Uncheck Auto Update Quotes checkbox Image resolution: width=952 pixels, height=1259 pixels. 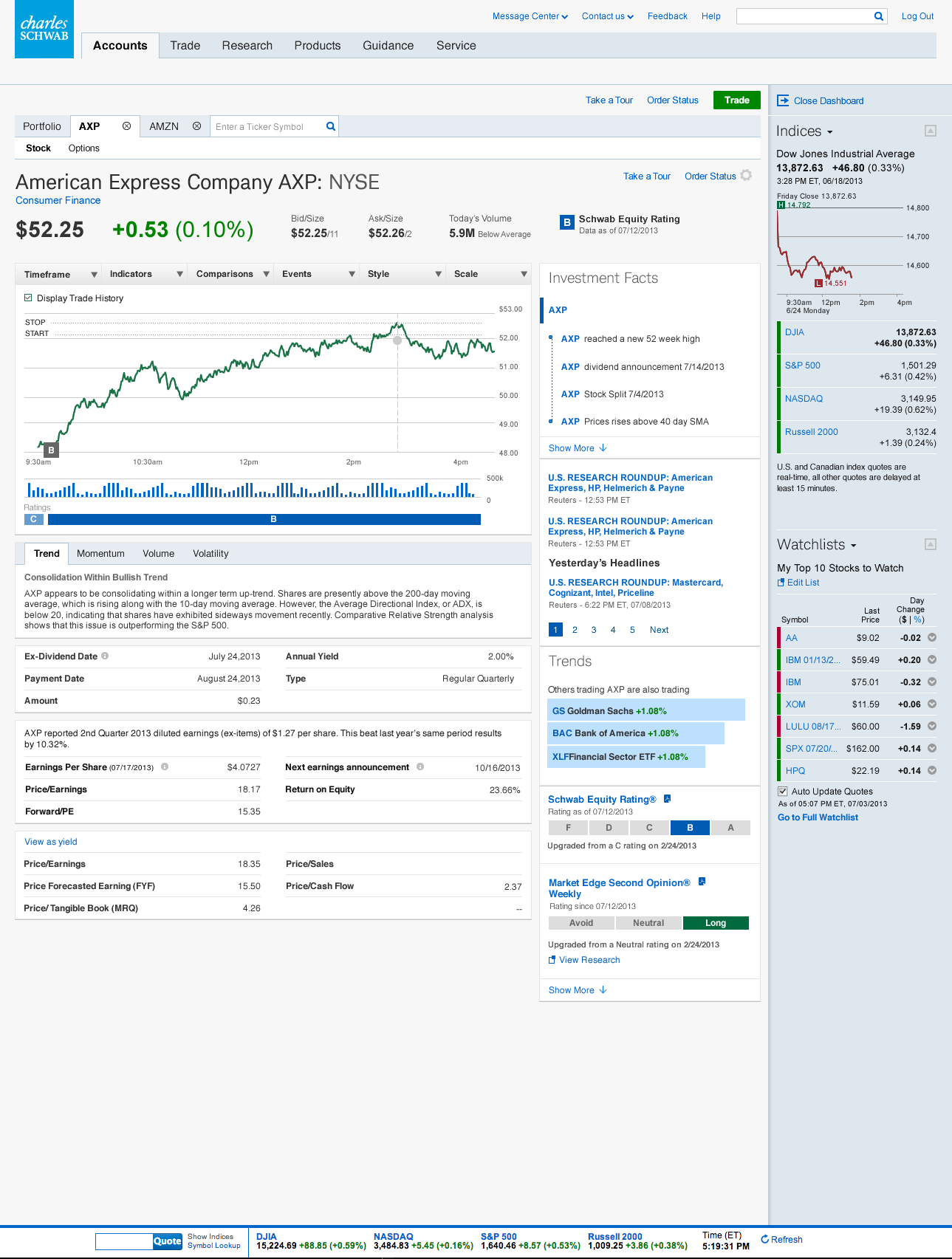tap(783, 791)
